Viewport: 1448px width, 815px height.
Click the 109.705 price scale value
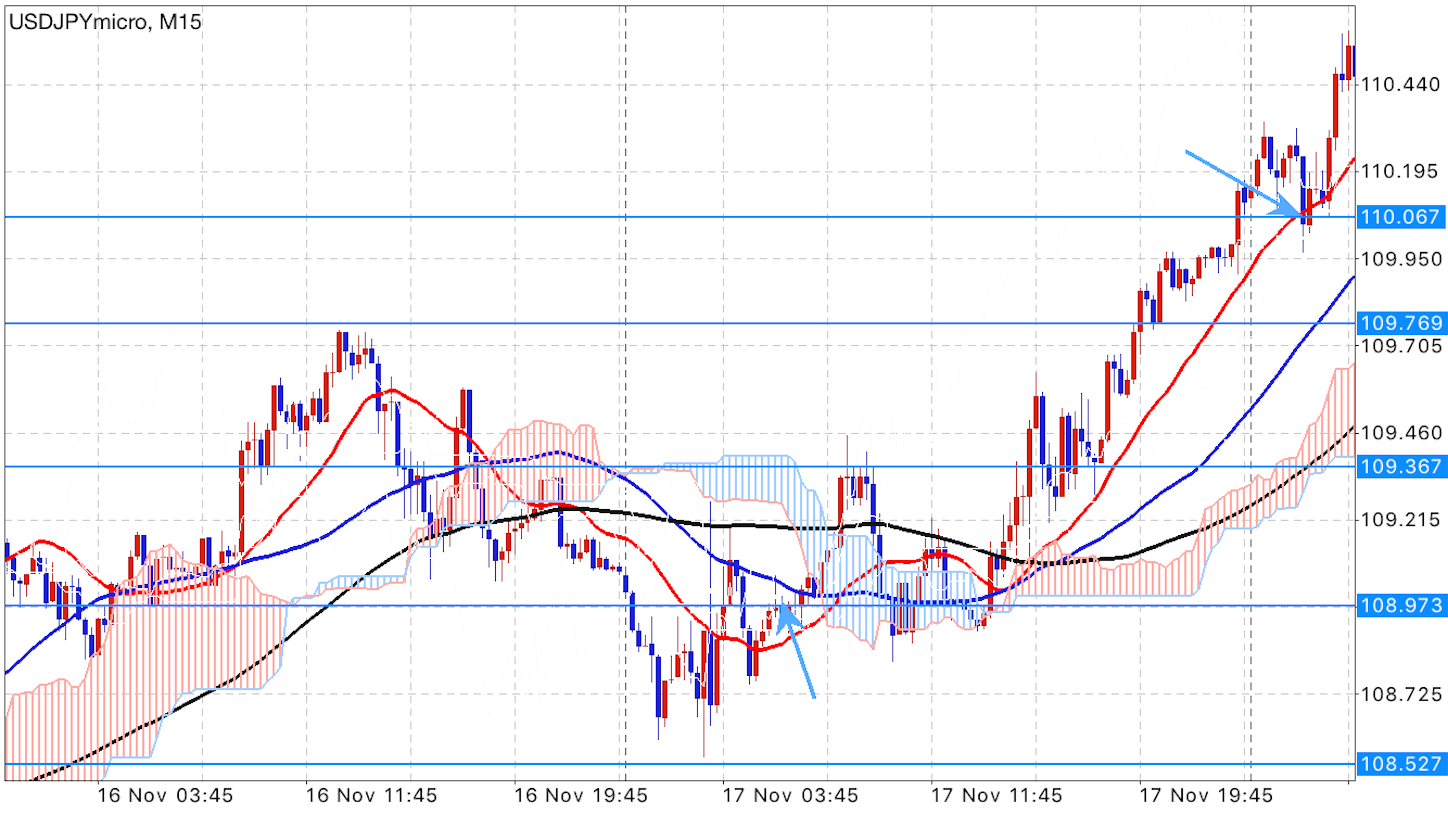point(1401,346)
